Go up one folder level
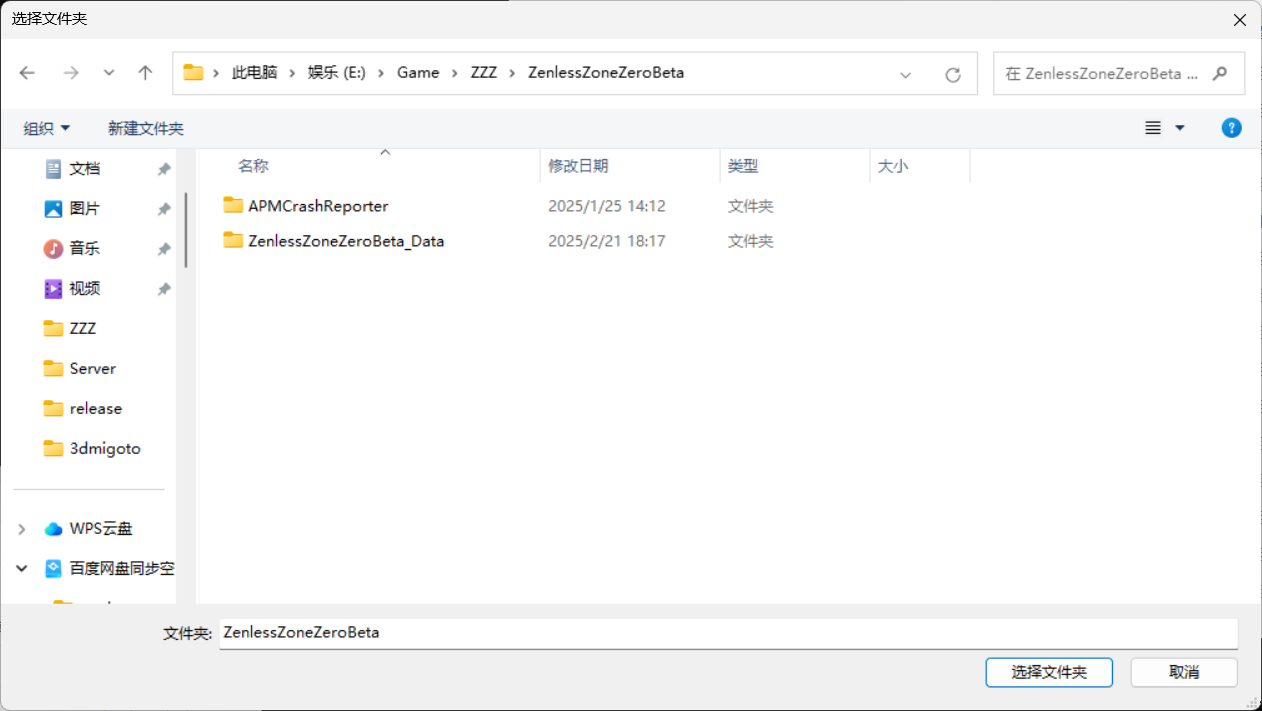Viewport: 1262px width, 711px height. 145,73
